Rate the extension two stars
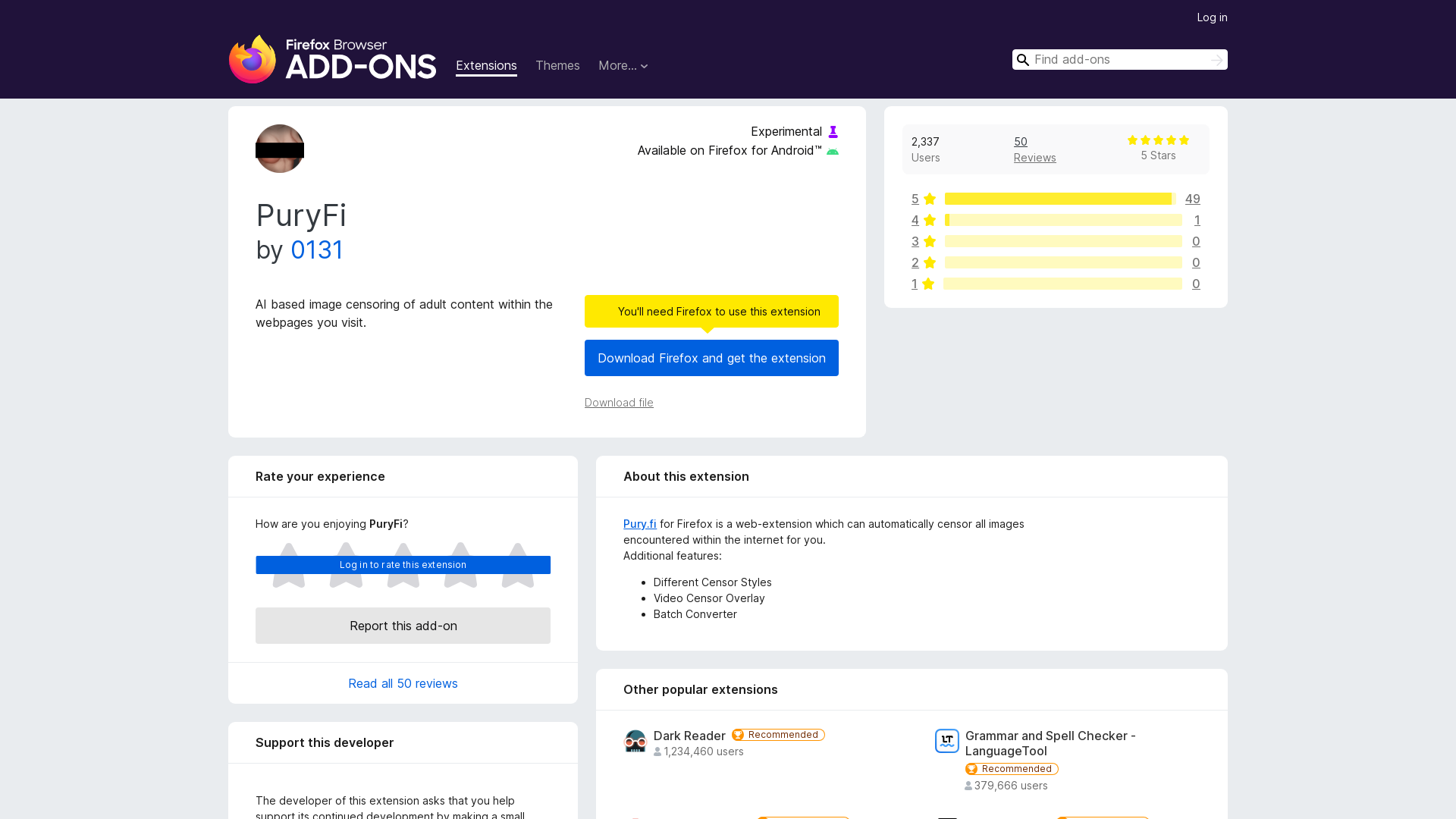This screenshot has height=819, width=1456. [x=346, y=565]
